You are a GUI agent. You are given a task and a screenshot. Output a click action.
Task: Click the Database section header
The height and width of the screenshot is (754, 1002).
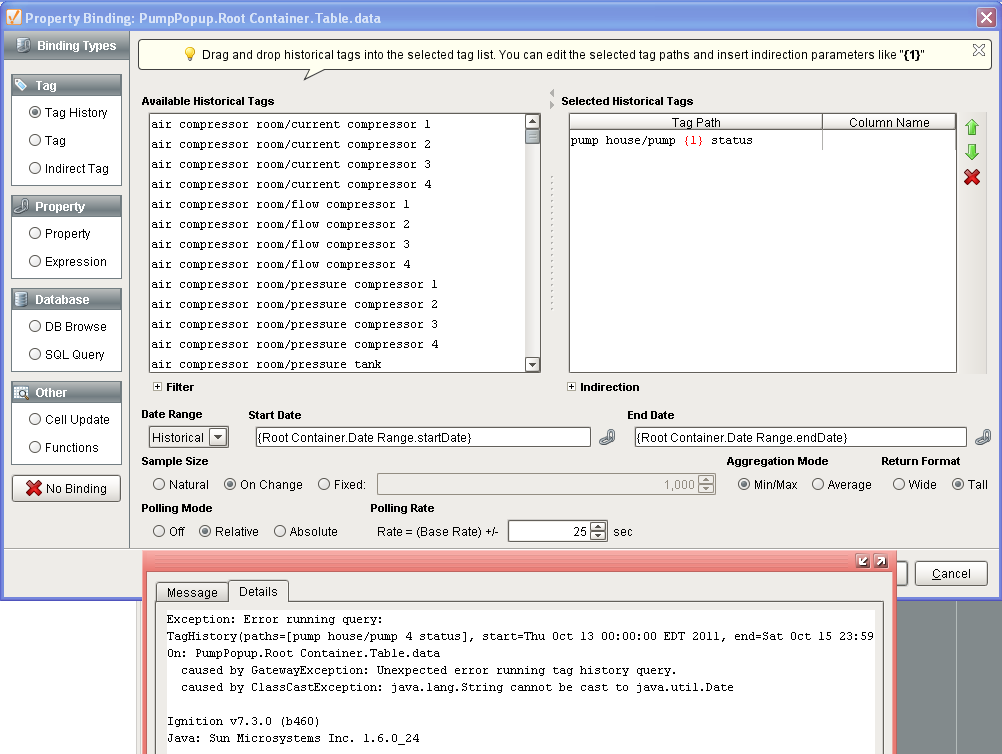pos(66,299)
